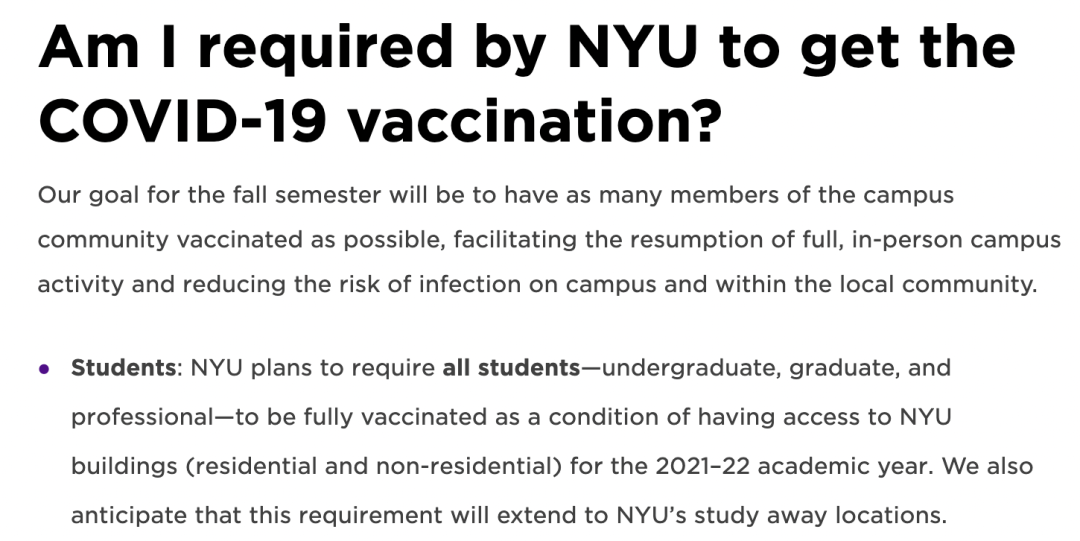Click the bold "Students" label
1080x541 pixels.
[122, 368]
